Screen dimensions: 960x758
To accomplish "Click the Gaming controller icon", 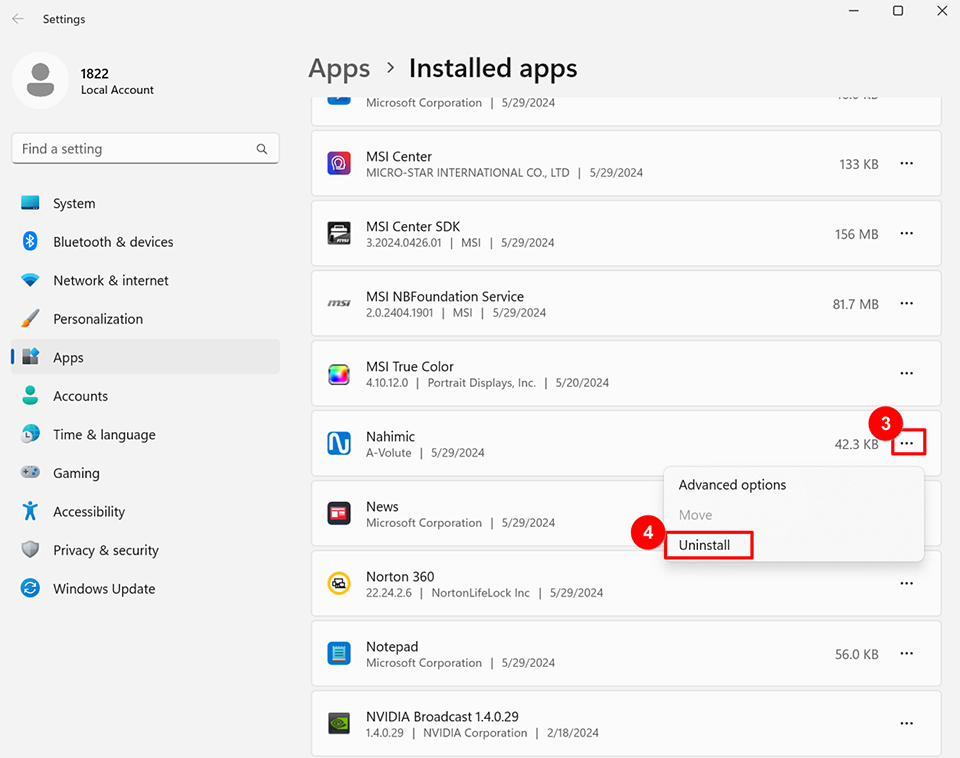I will pos(30,472).
